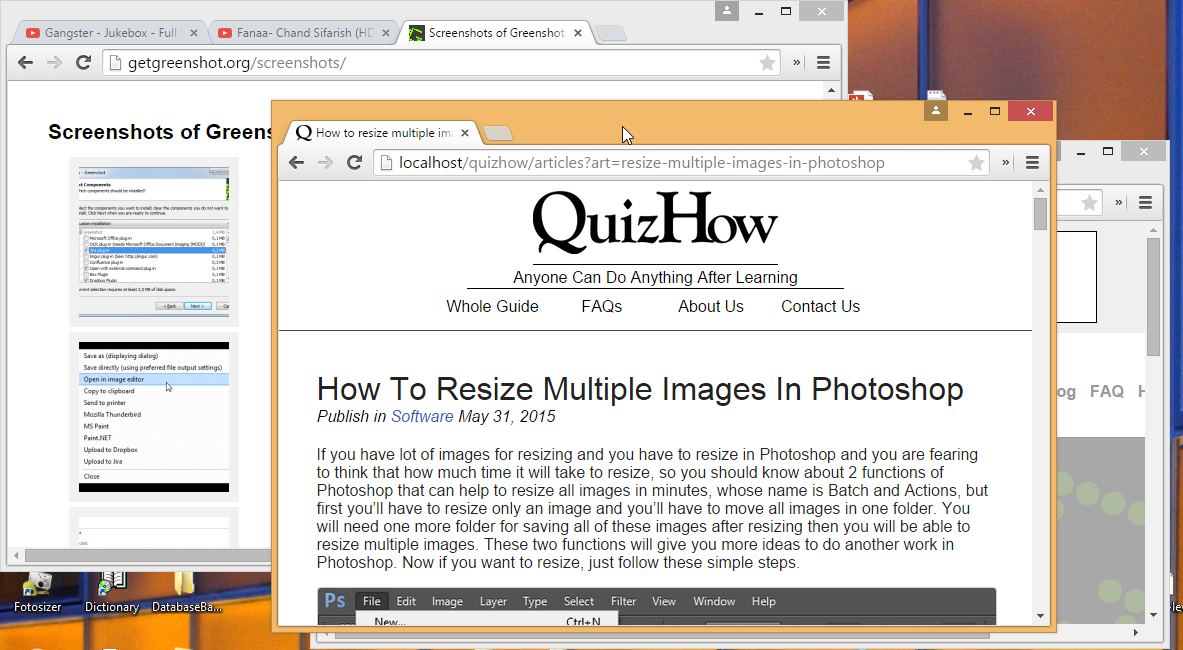
Task: Click vertical scrollbar in rightmost background window
Action: tap(1153, 297)
